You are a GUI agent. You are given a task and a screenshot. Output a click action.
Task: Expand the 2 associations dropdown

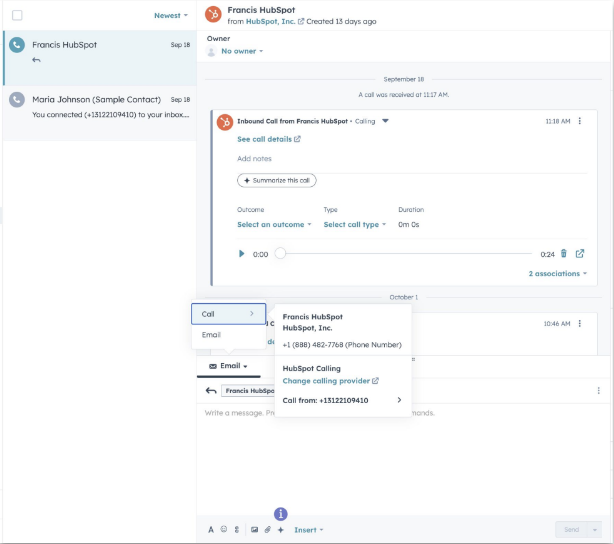(558, 273)
